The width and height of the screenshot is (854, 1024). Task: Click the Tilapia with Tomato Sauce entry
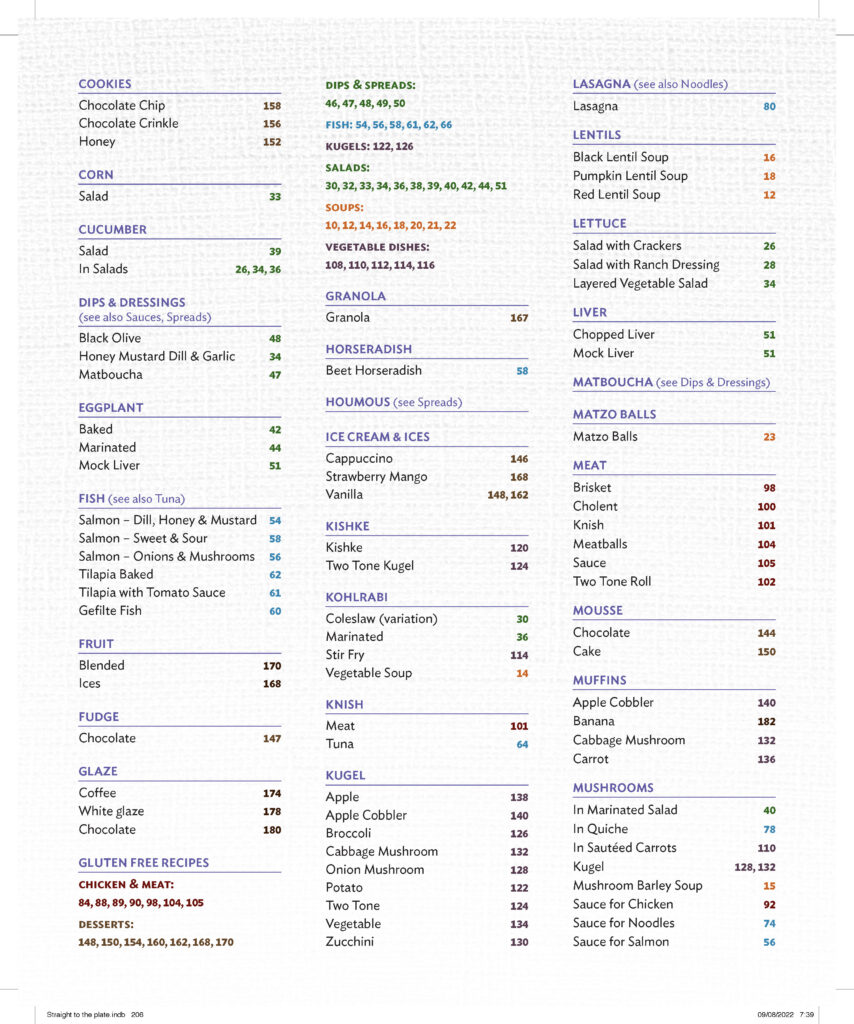point(152,592)
